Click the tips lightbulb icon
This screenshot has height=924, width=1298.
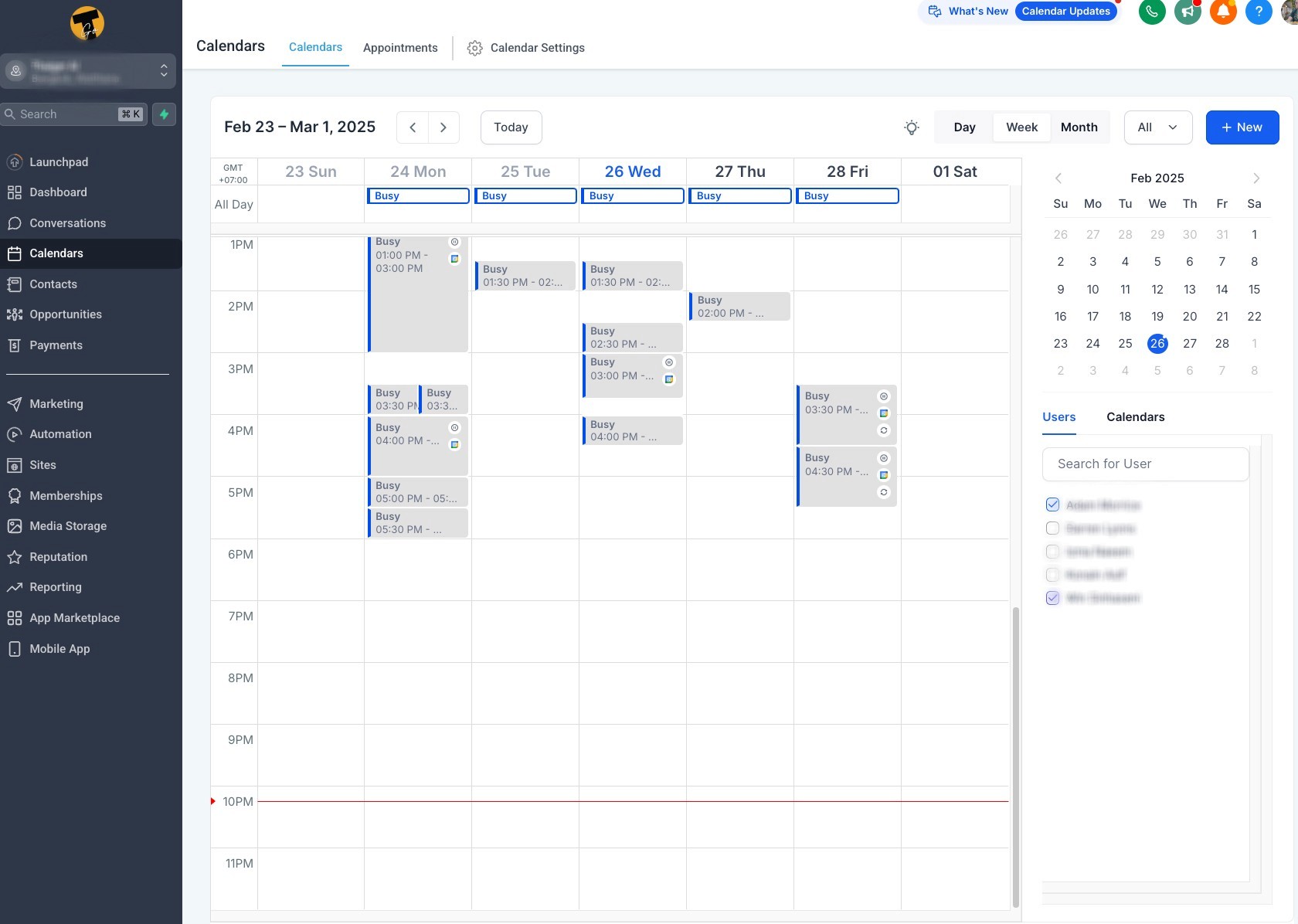(x=912, y=127)
